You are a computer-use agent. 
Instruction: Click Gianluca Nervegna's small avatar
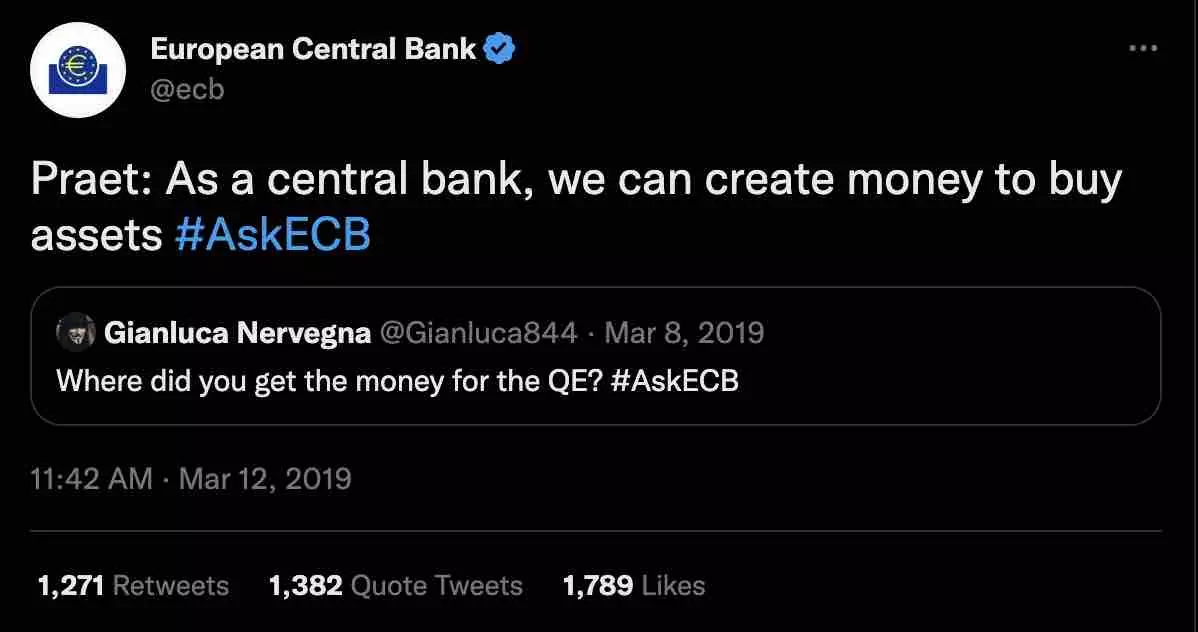pyautogui.click(x=76, y=332)
